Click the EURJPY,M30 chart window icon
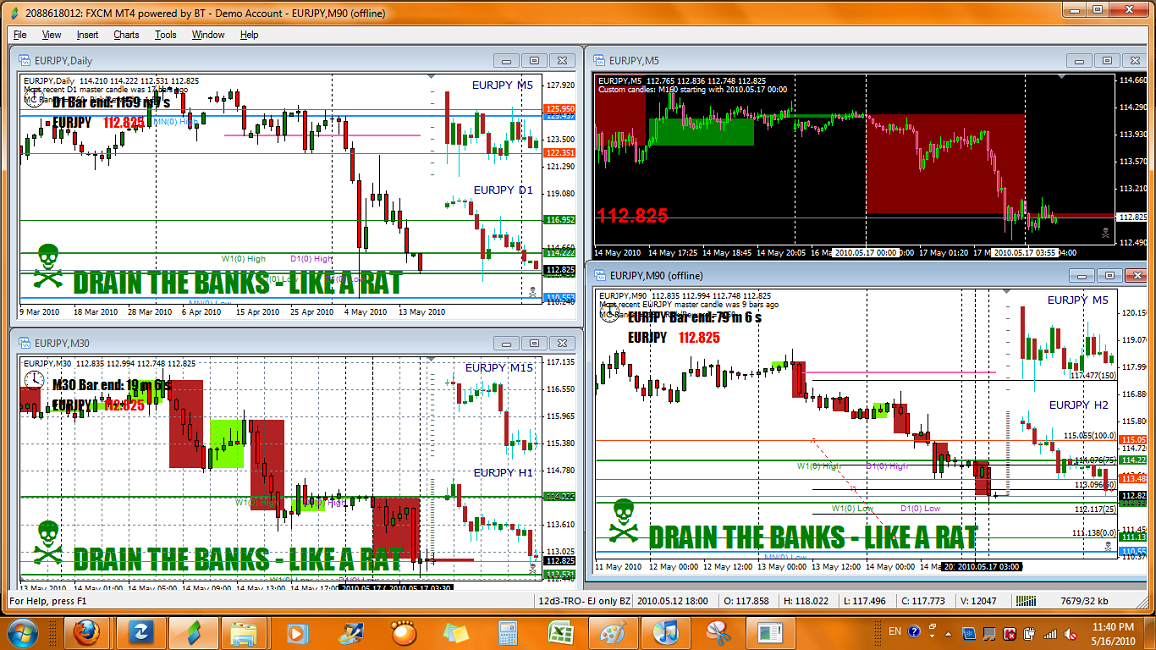This screenshot has width=1156, height=650. pos(24,343)
